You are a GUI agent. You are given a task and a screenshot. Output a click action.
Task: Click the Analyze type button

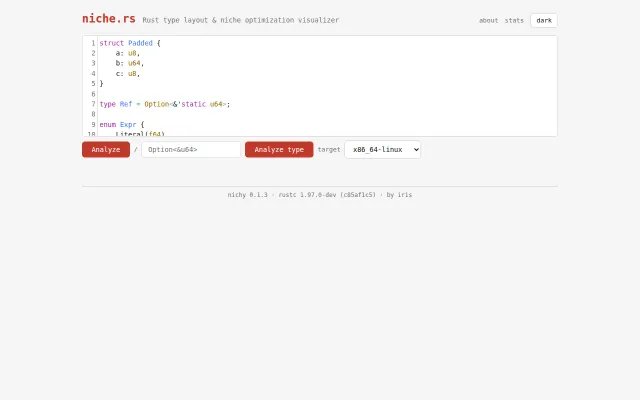click(x=279, y=149)
